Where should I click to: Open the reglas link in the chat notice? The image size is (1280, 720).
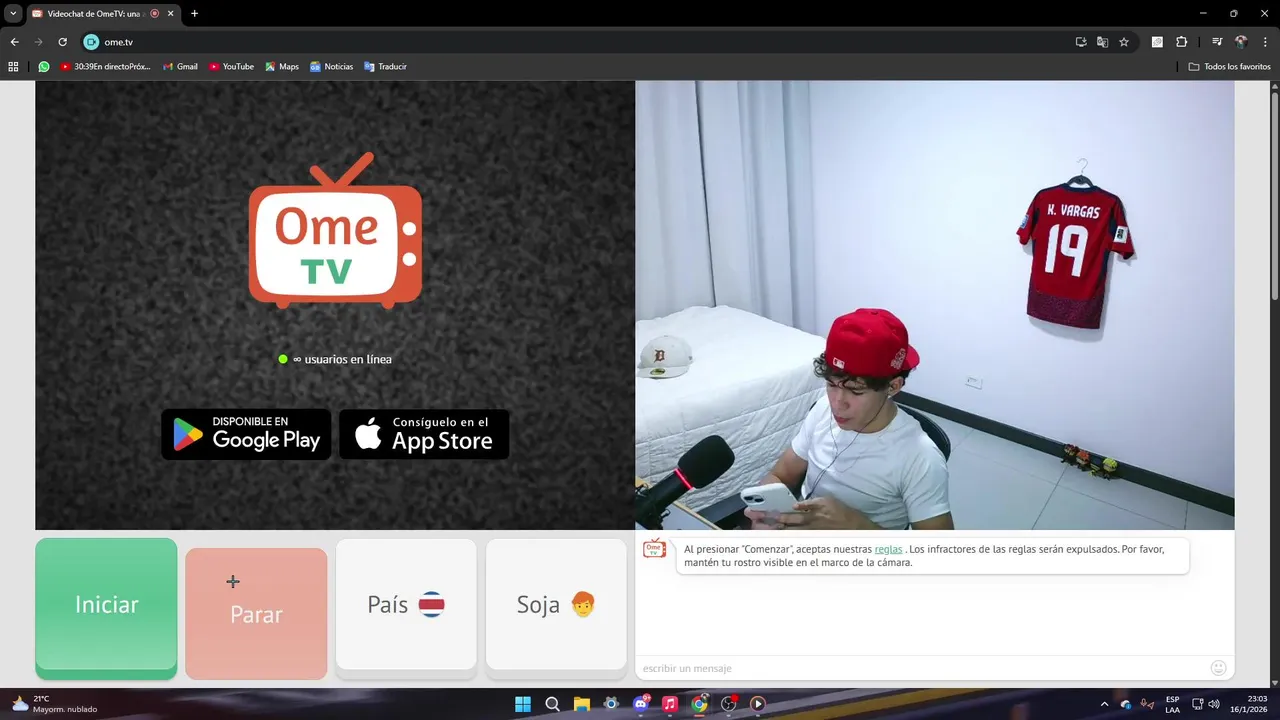pyautogui.click(x=888, y=549)
